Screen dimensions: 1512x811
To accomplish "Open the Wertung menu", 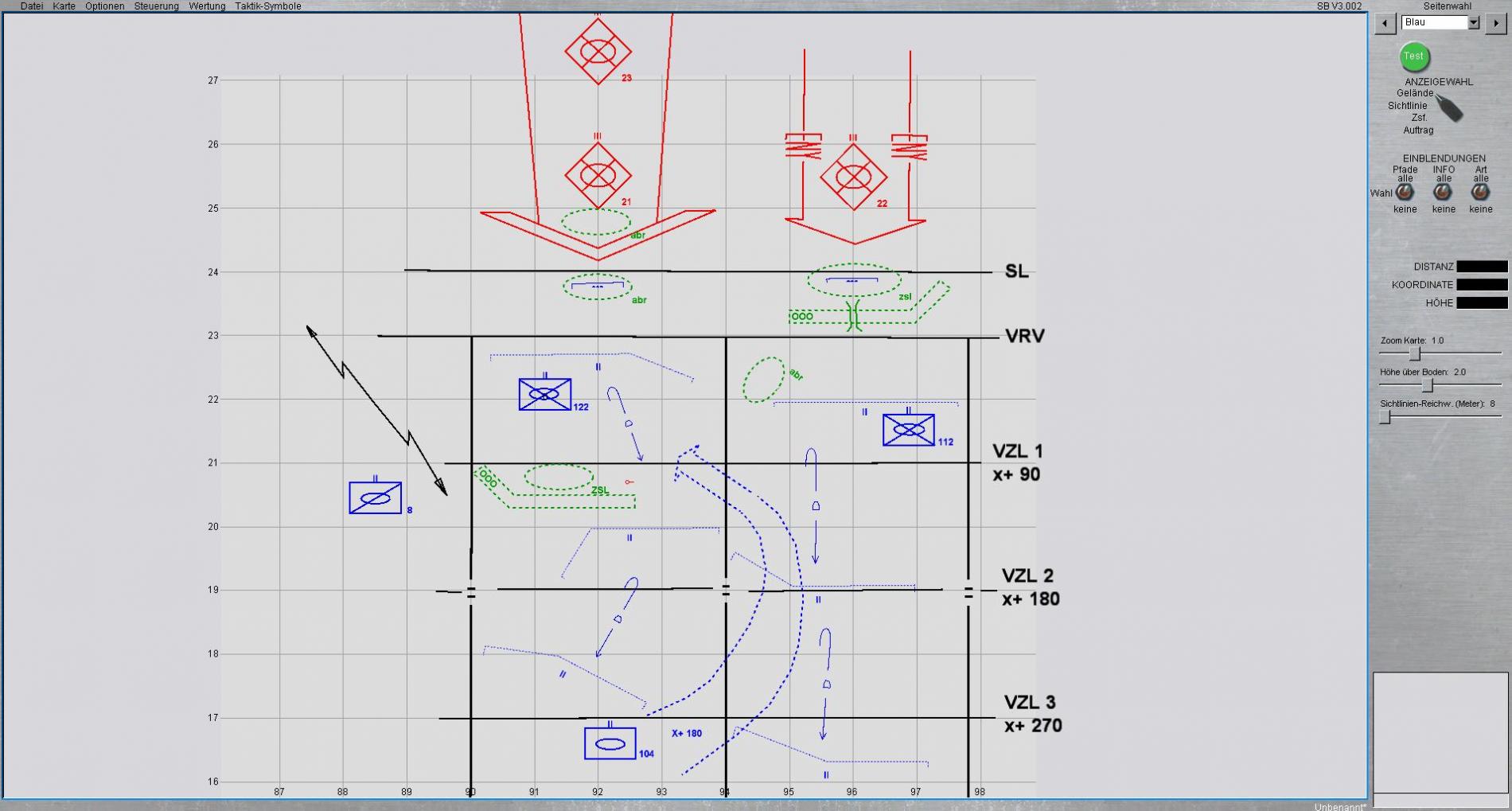I will coord(206,6).
